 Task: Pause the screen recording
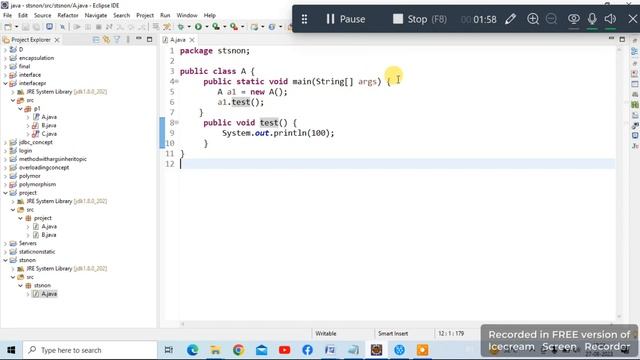pos(345,19)
